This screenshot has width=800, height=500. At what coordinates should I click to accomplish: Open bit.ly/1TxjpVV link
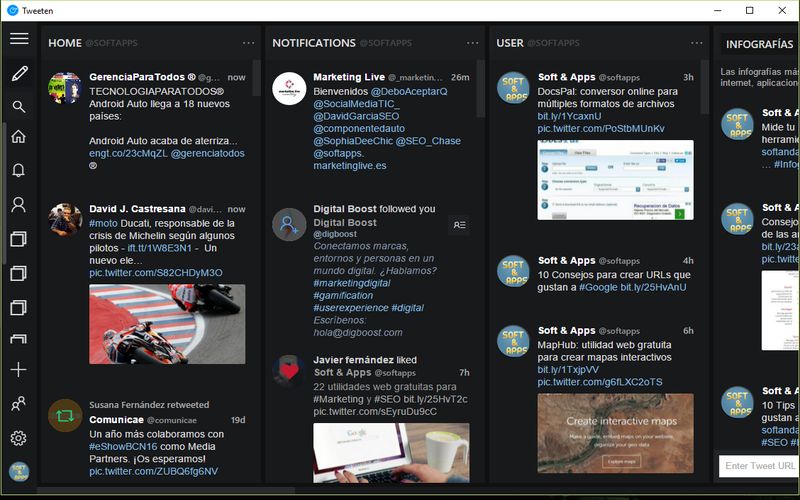coord(568,370)
